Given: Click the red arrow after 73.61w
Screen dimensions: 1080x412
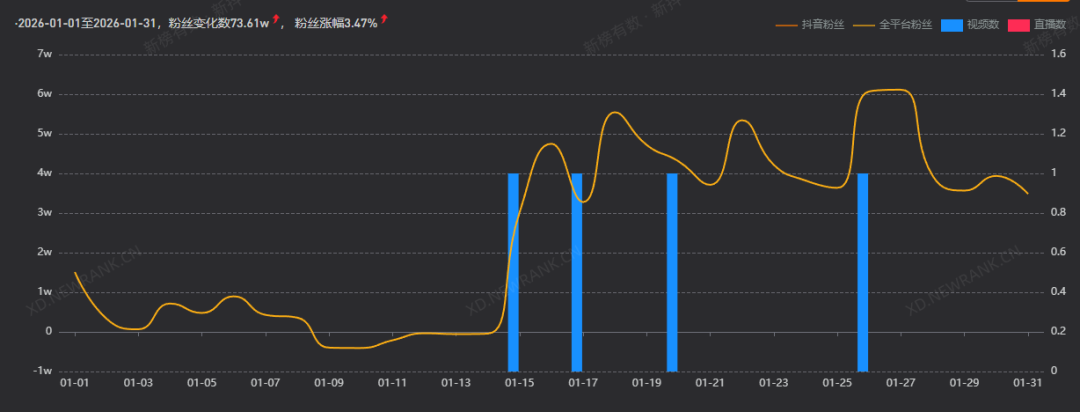Looking at the screenshot, I should coord(275,19).
